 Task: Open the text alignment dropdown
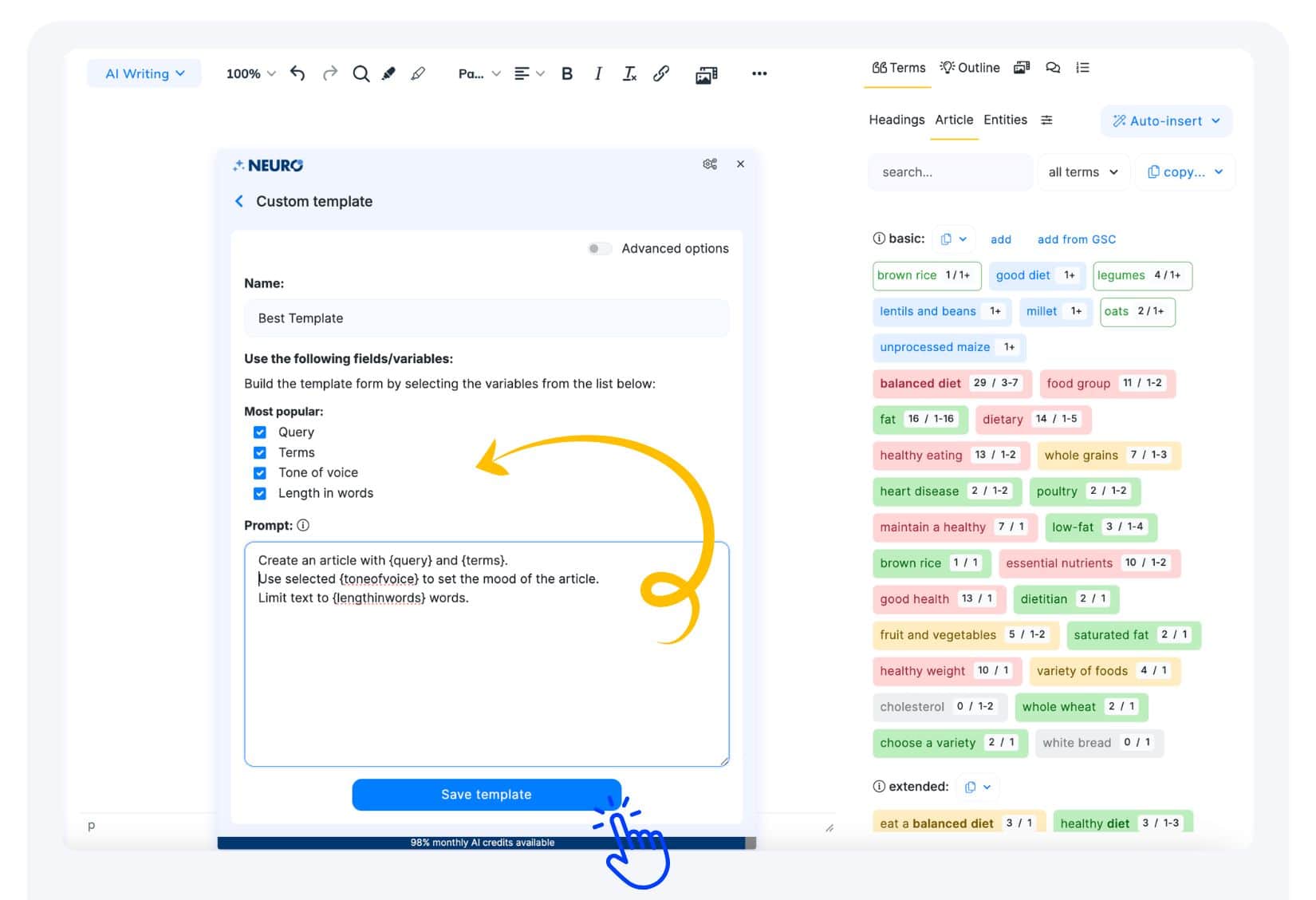click(x=529, y=73)
